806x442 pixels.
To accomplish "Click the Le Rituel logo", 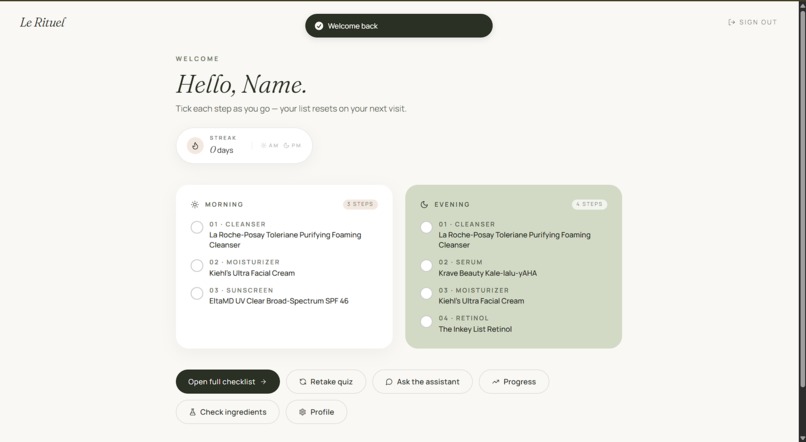I will pos(43,22).
